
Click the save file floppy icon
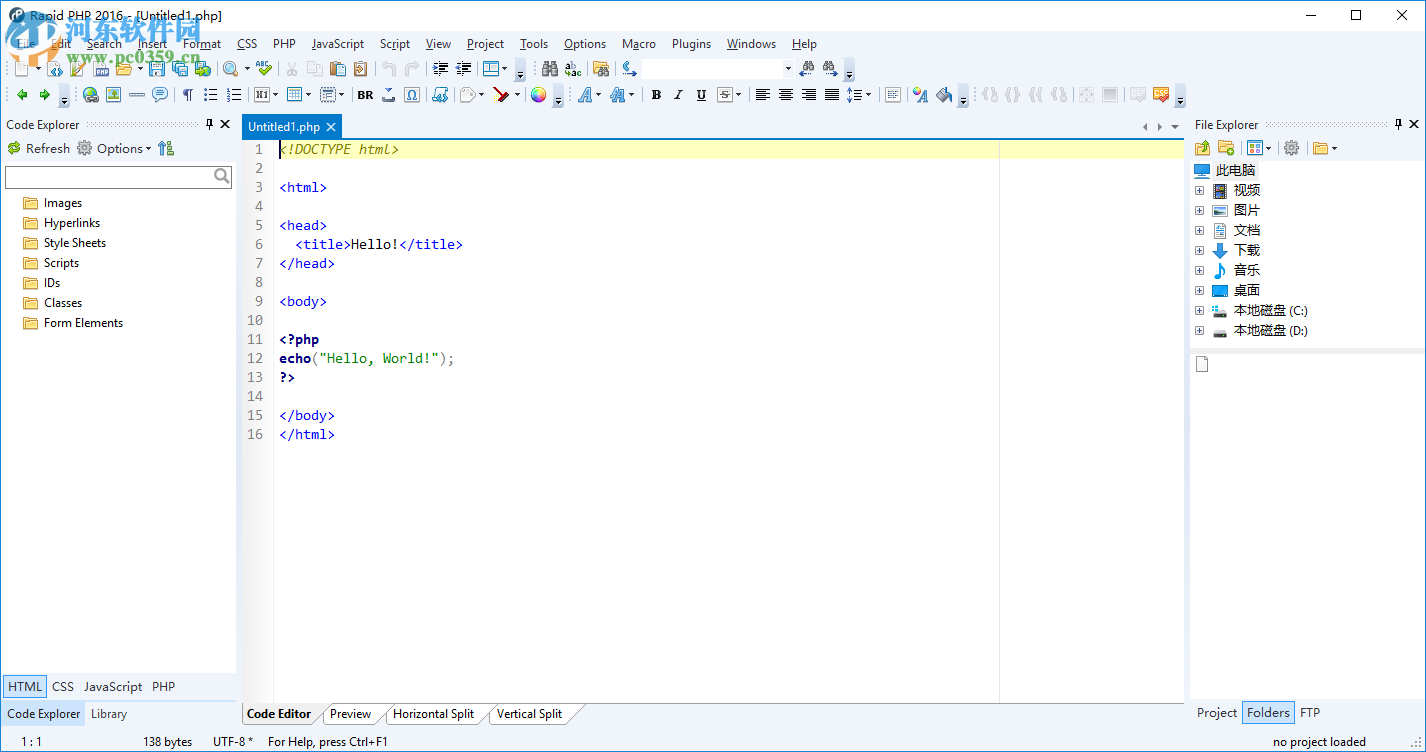pyautogui.click(x=157, y=69)
